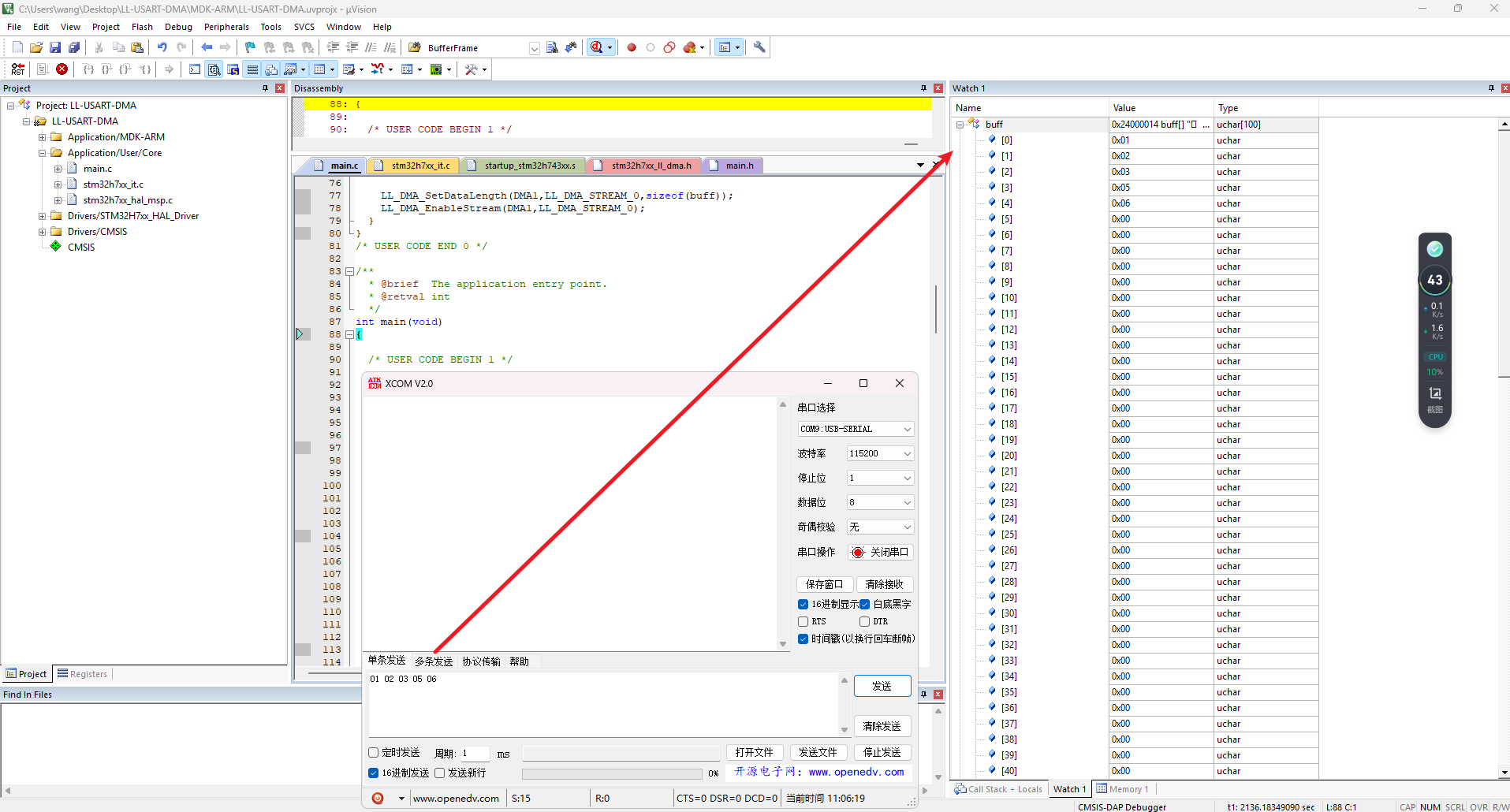
Task: Toggle the 16进制显示 checkbox in XCOM
Action: 803,605
